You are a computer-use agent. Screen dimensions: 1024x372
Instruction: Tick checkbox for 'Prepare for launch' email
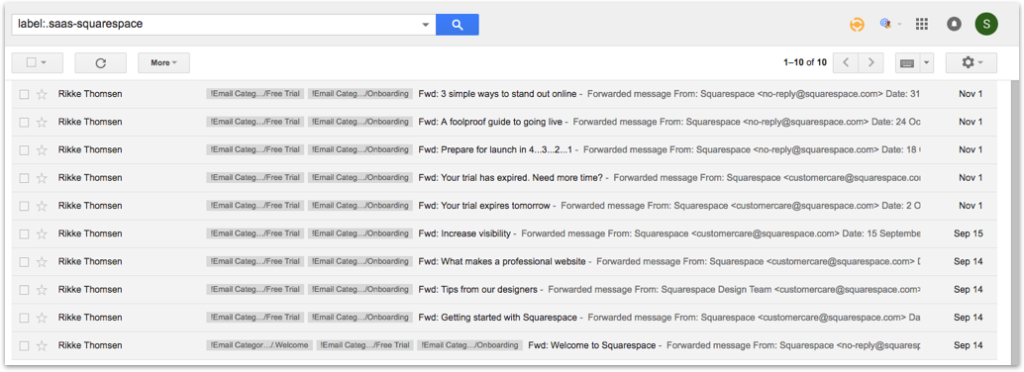tap(24, 150)
